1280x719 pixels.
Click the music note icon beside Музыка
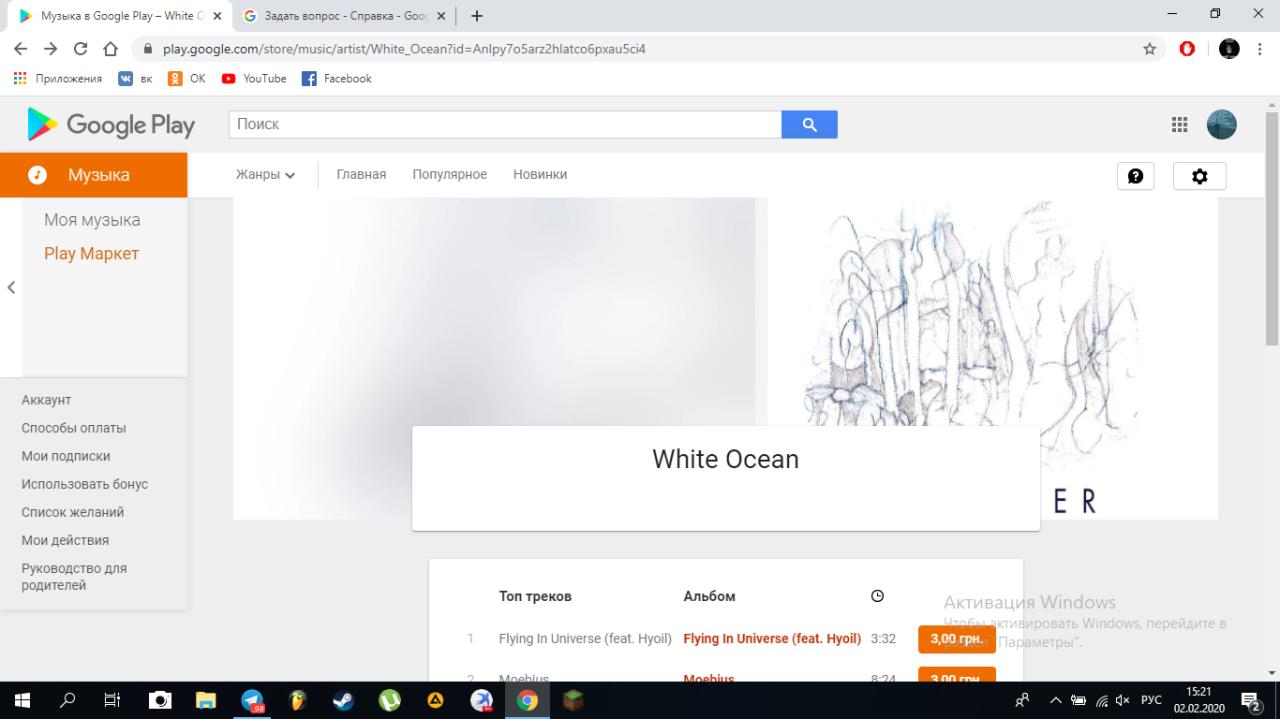(x=38, y=175)
